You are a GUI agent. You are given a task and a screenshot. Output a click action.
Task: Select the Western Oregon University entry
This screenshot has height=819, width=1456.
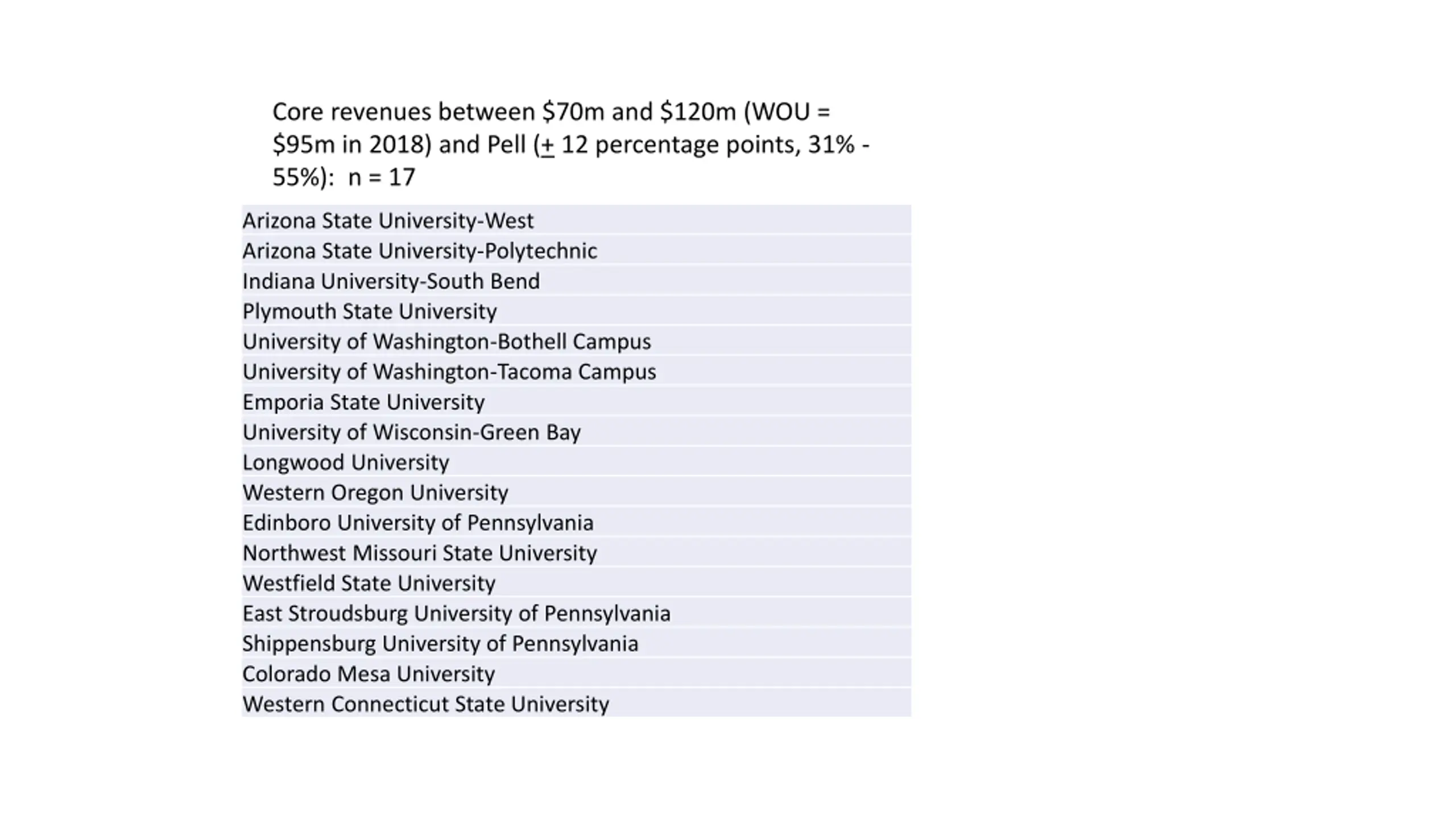click(375, 493)
